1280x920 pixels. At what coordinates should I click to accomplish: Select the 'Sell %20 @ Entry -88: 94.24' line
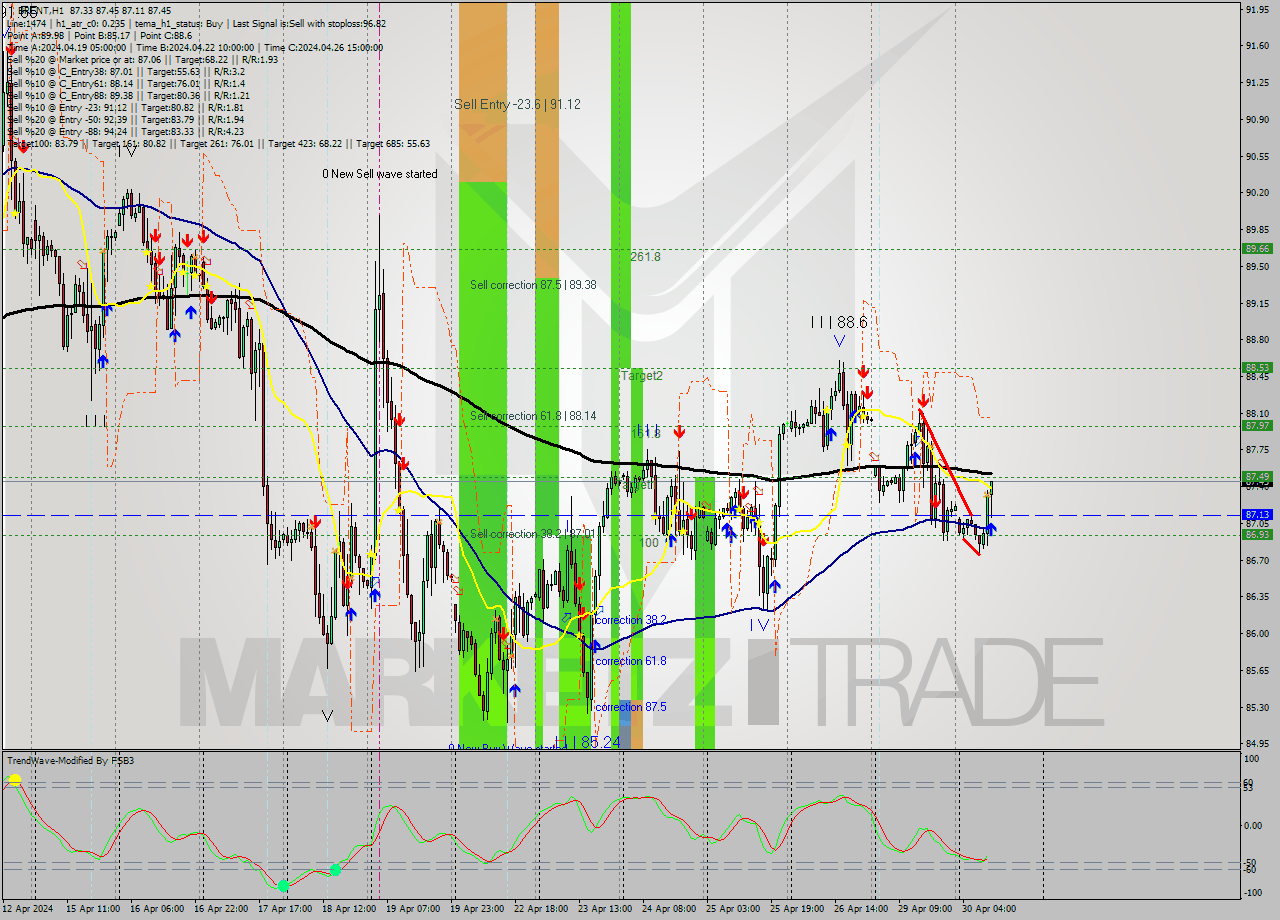pos(125,131)
